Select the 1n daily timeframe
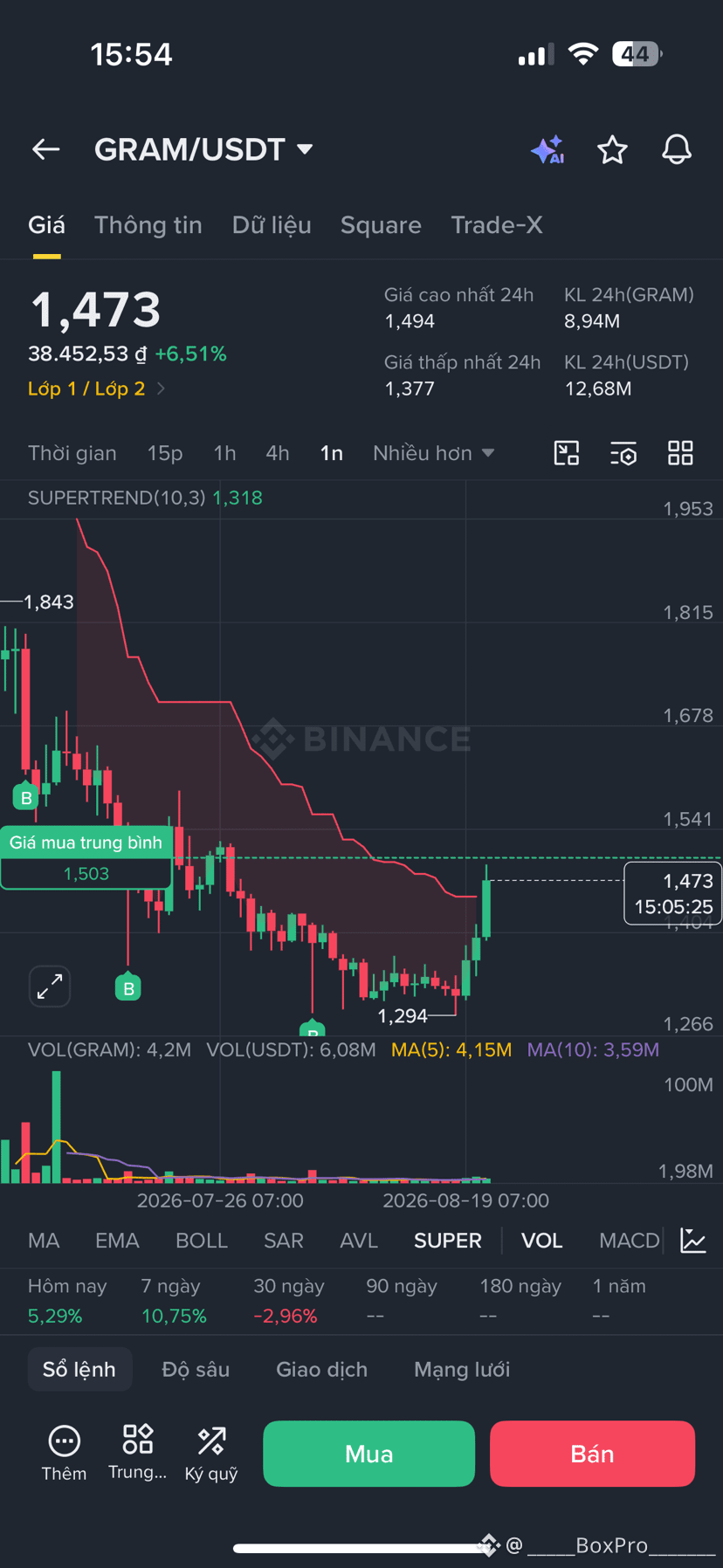The image size is (723, 1568). 332,453
